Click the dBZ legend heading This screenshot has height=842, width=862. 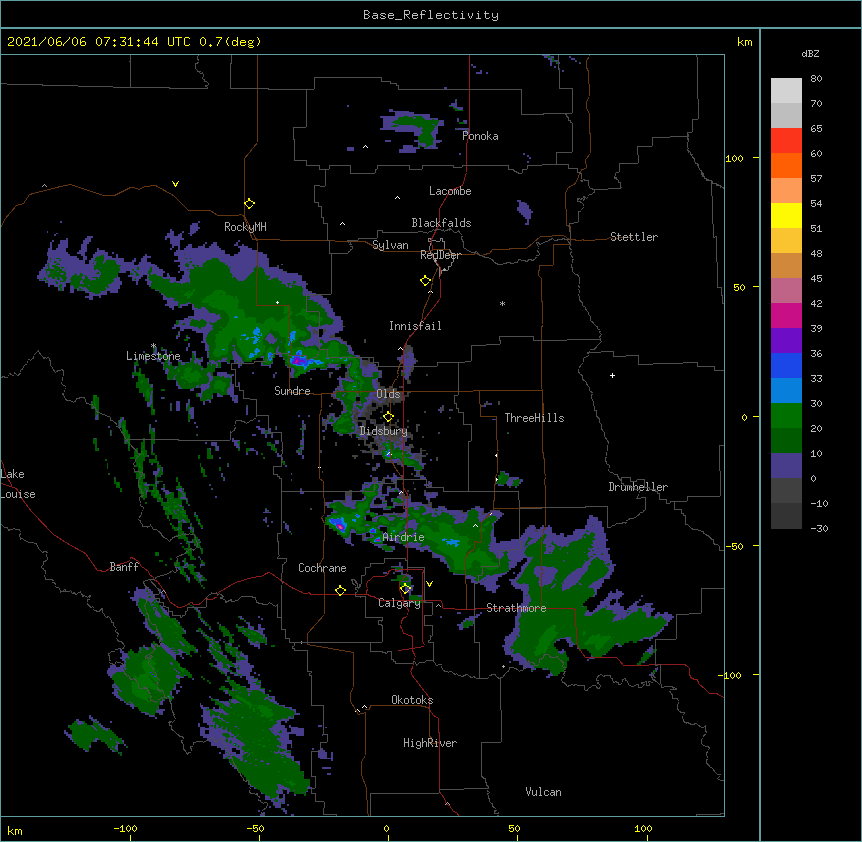tap(810, 54)
